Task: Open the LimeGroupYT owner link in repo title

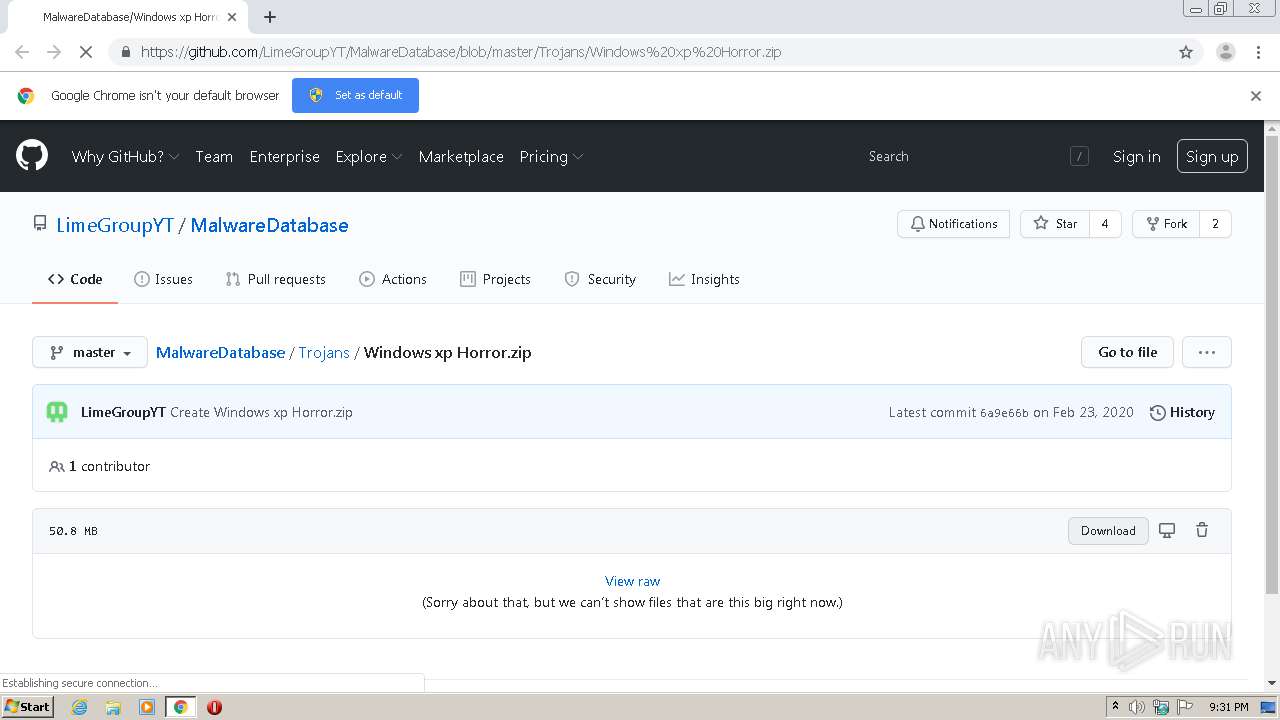Action: click(x=115, y=225)
